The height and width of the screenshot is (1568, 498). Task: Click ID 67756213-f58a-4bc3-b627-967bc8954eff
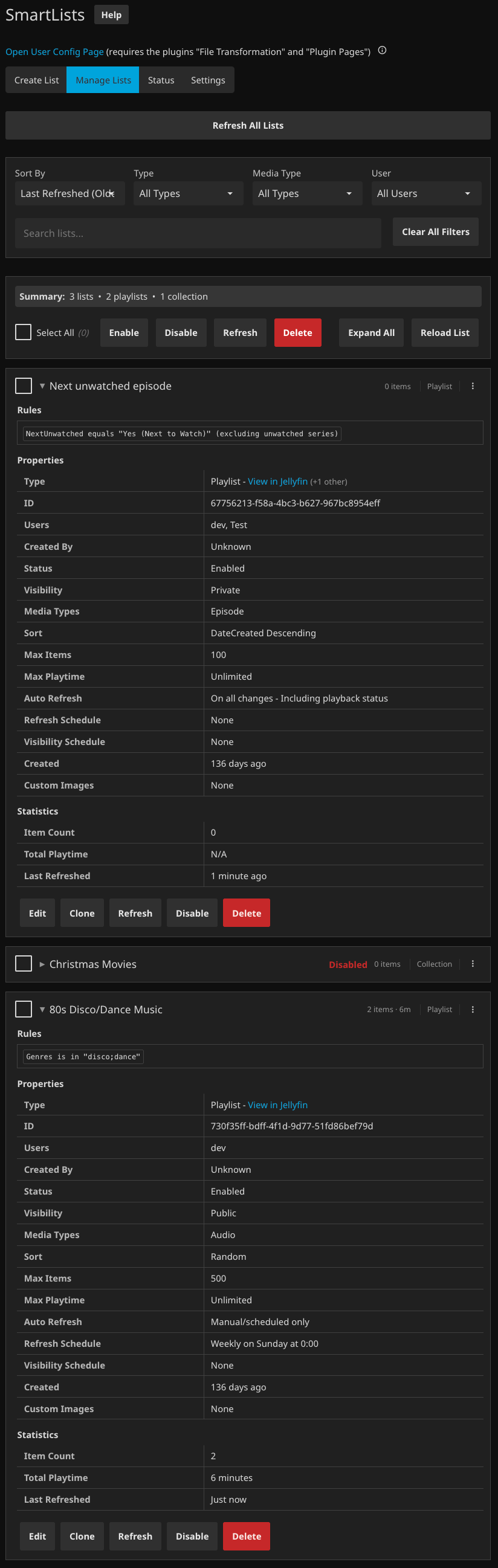point(296,503)
